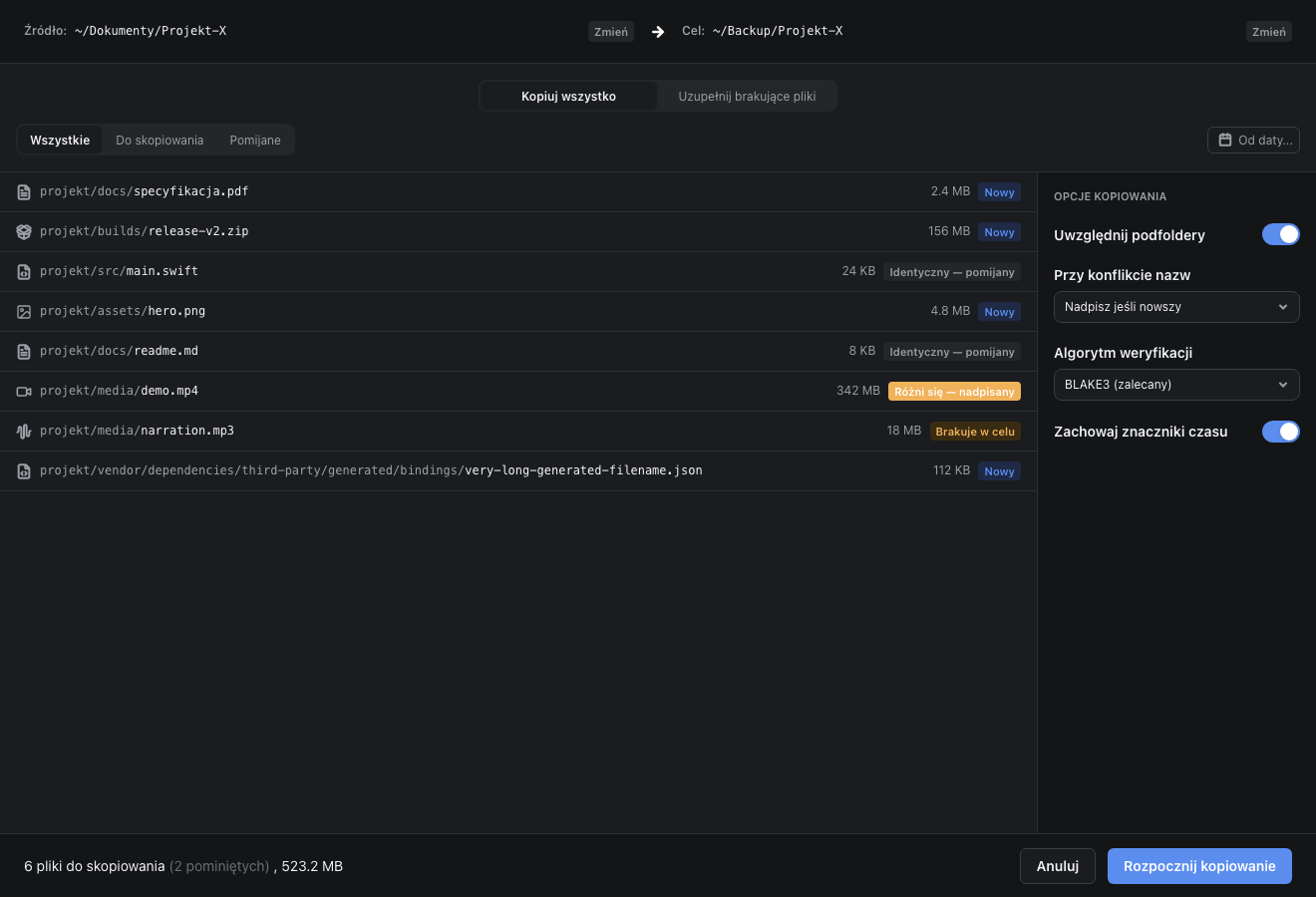Click the destination path ~/Backup/Projekt-X
The height and width of the screenshot is (897, 1316).
tap(778, 31)
